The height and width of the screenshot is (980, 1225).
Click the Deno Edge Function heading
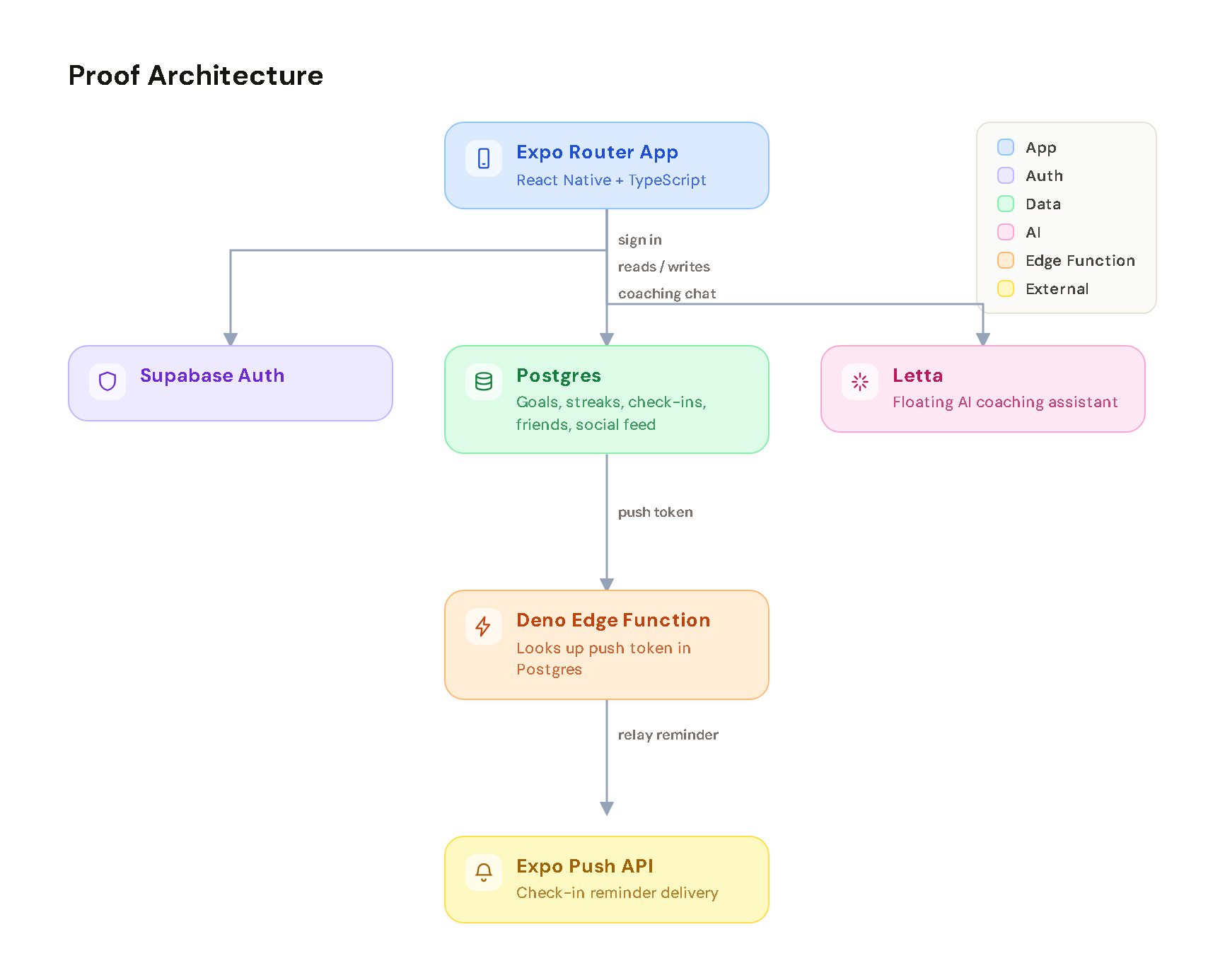(613, 620)
